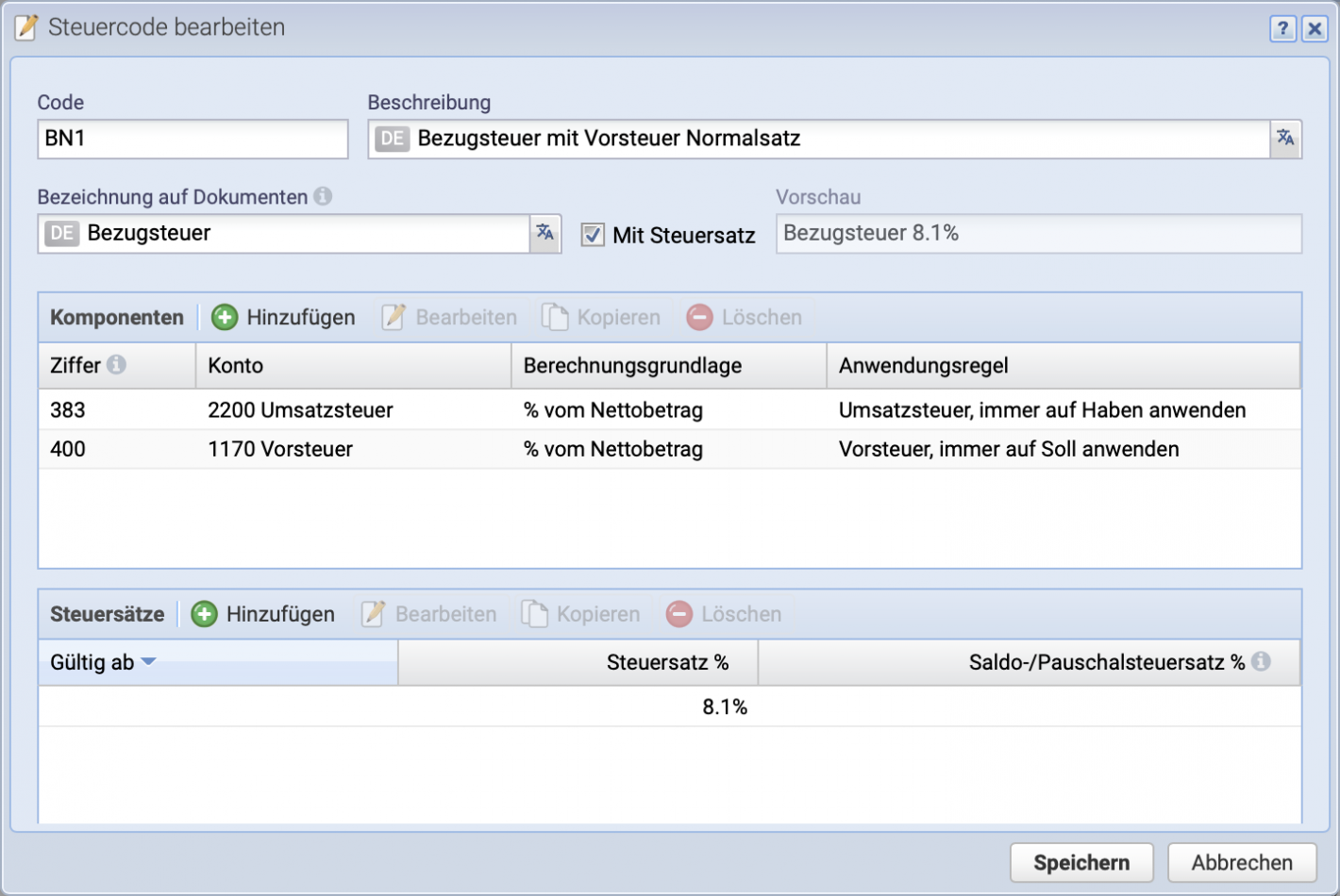Click Bearbeiten in the Steuersätze toolbar
Viewport: 1340px width, 896px height.
pyautogui.click(x=429, y=614)
